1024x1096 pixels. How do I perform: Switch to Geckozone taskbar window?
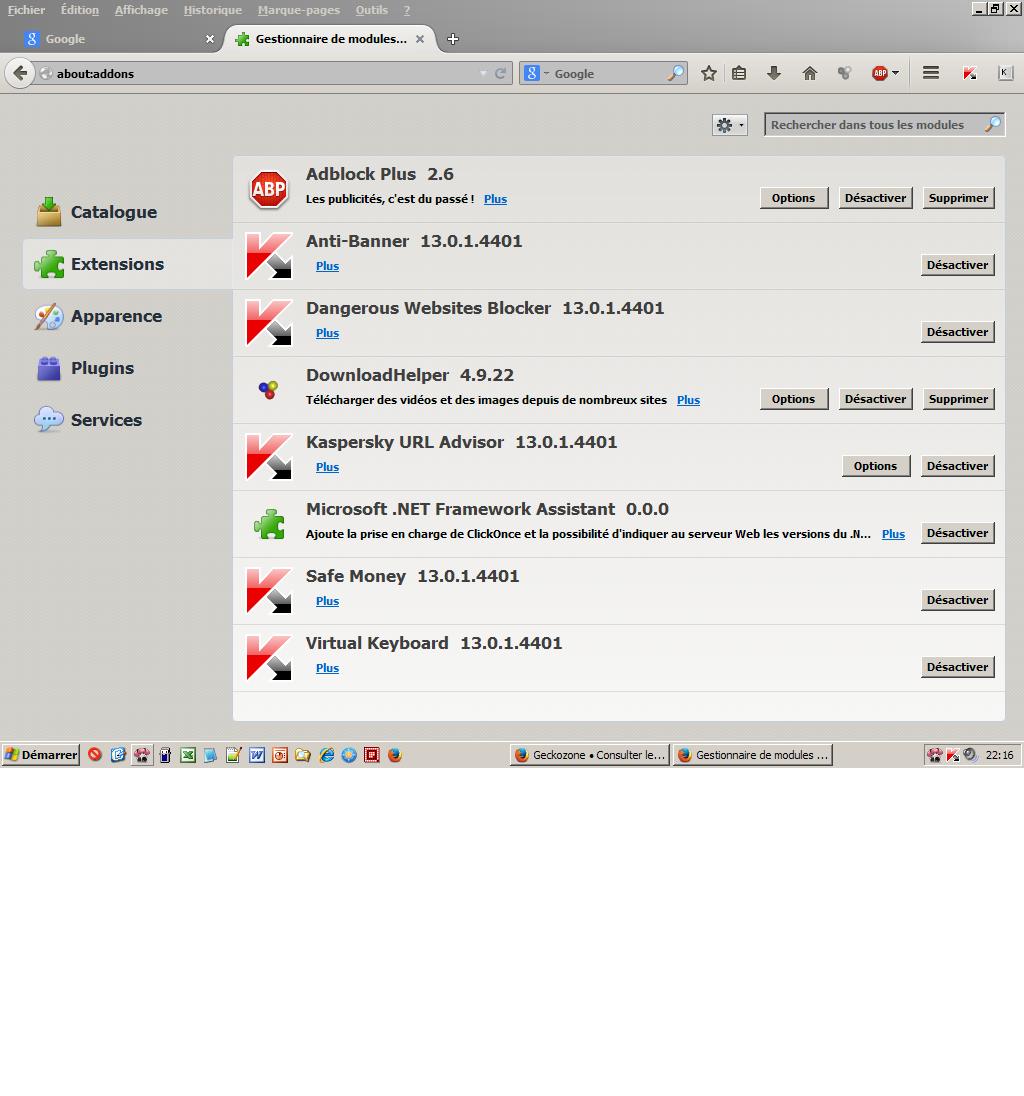(x=589, y=755)
